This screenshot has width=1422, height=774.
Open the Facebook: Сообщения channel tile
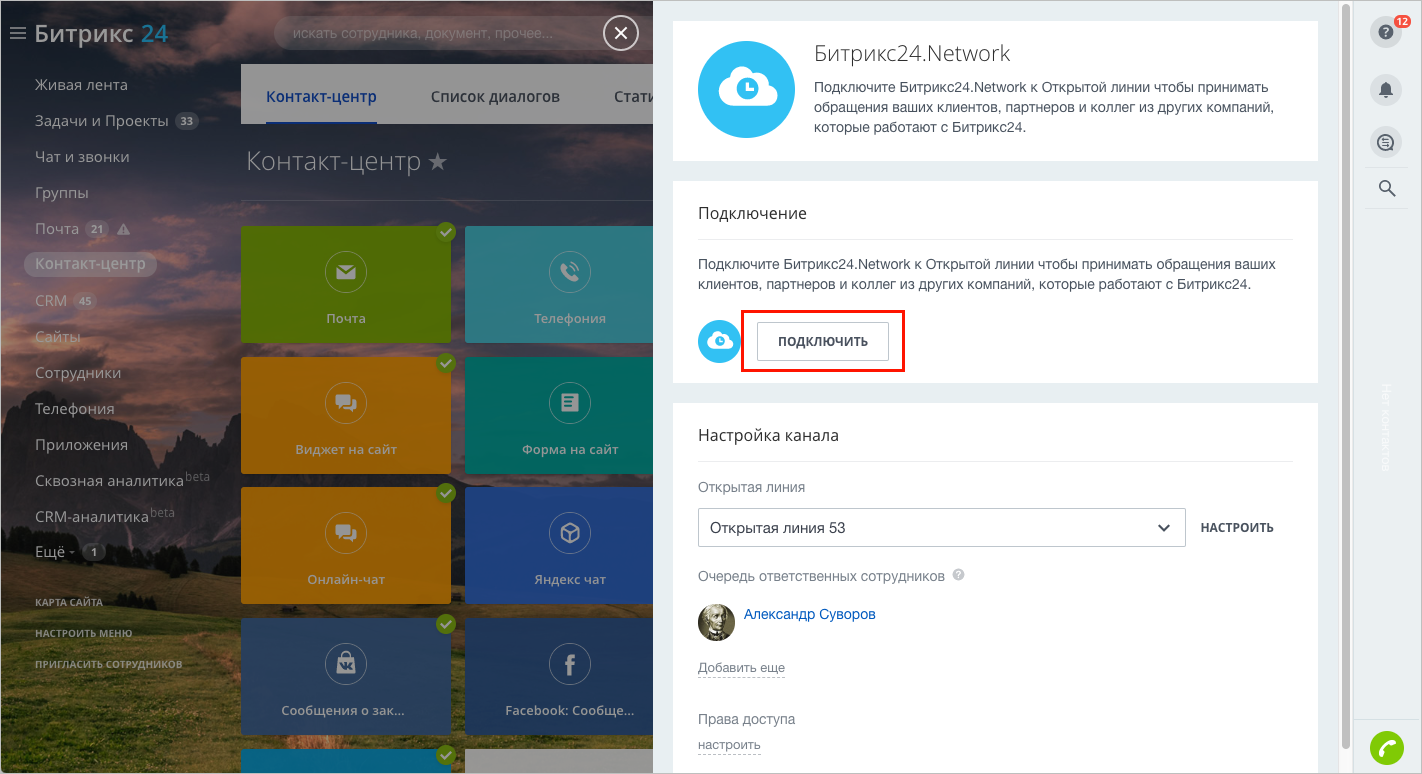569,677
